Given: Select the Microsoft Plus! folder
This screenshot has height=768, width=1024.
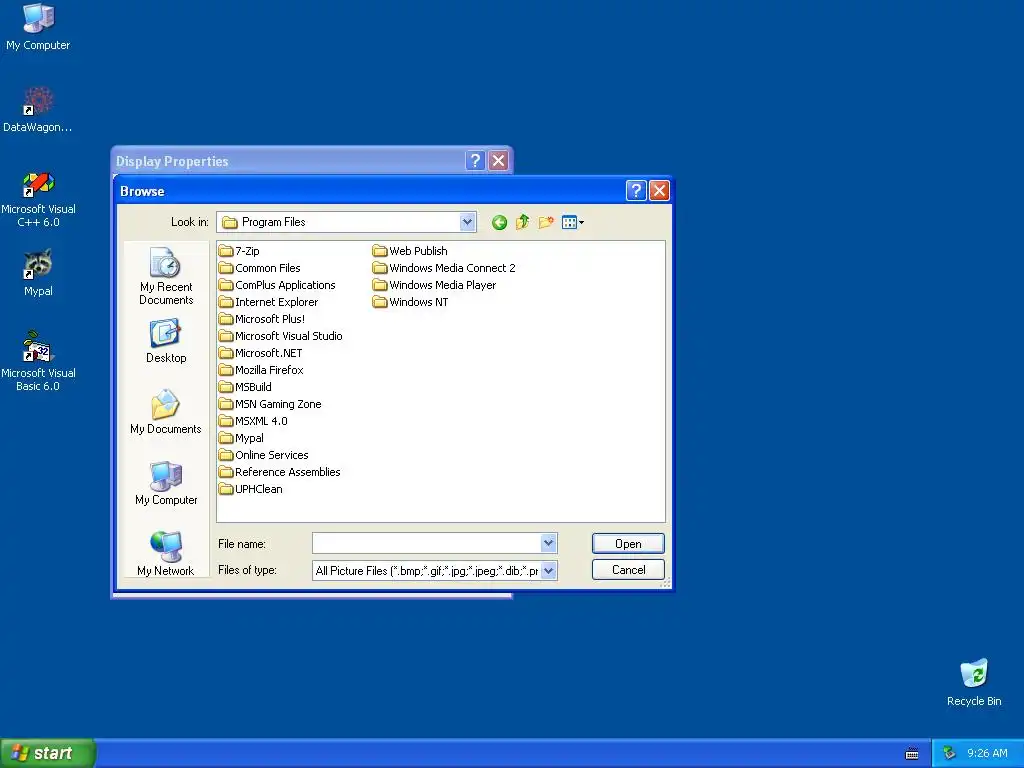Looking at the screenshot, I should tap(262, 319).
